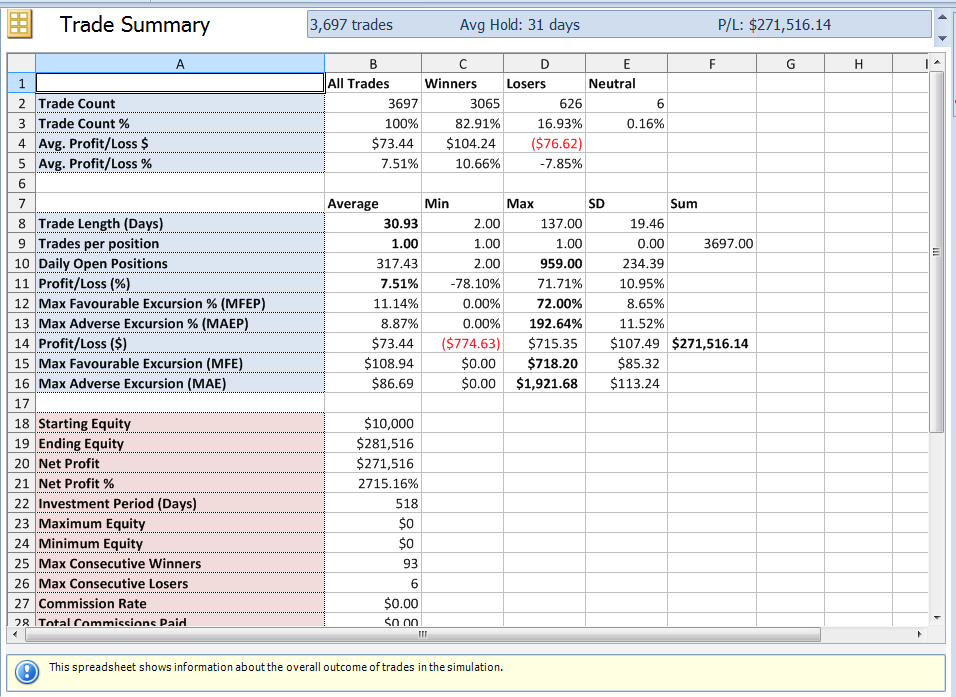956x697 pixels.
Task: Click the select-all corner of the spreadsheet
Action: (21, 64)
